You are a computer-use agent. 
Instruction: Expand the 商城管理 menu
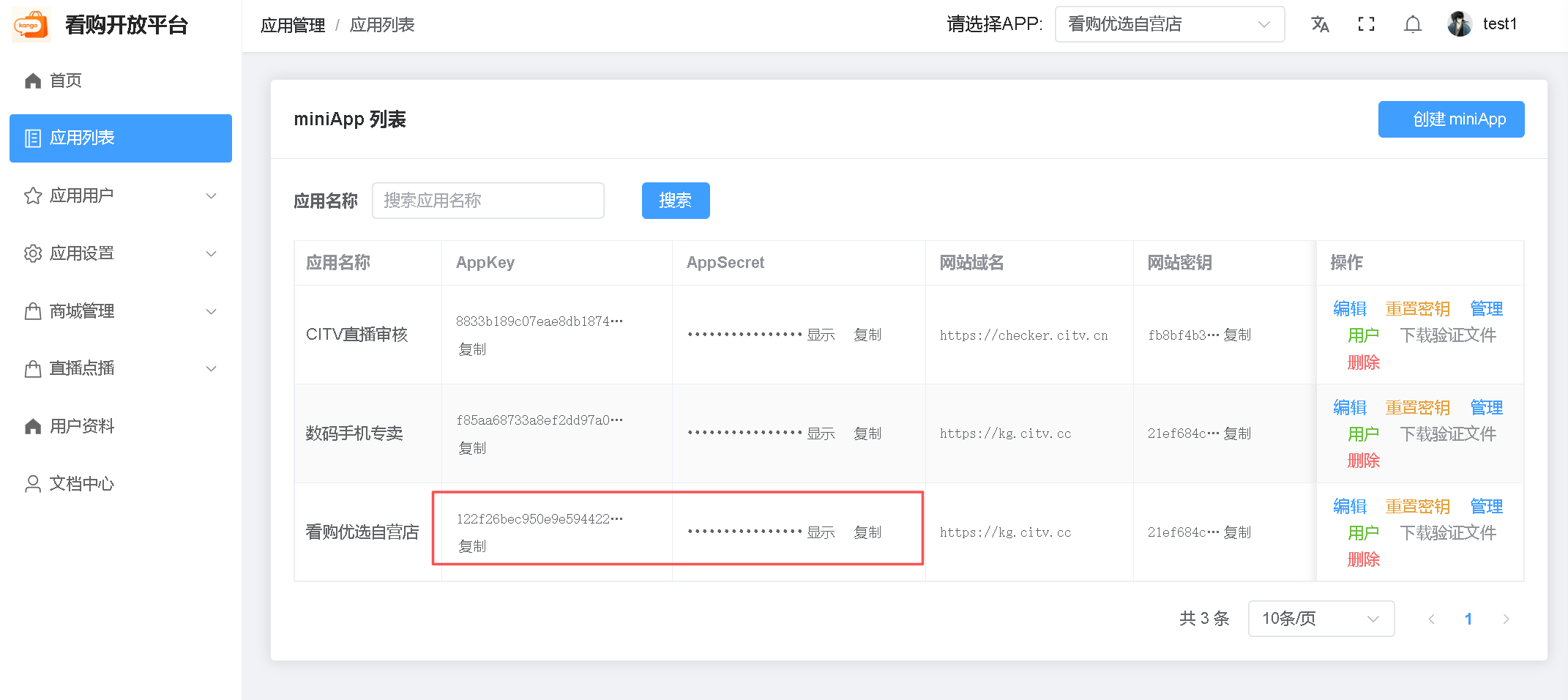(x=121, y=311)
